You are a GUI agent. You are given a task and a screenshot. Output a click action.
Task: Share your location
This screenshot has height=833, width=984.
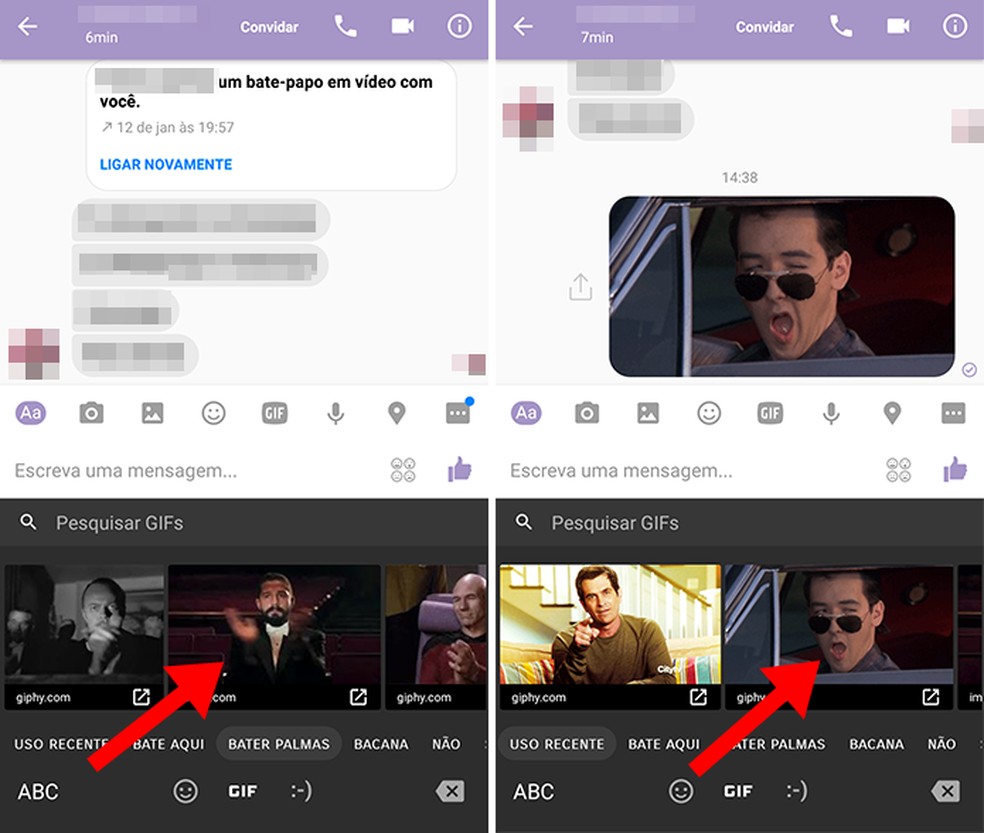pos(396,412)
